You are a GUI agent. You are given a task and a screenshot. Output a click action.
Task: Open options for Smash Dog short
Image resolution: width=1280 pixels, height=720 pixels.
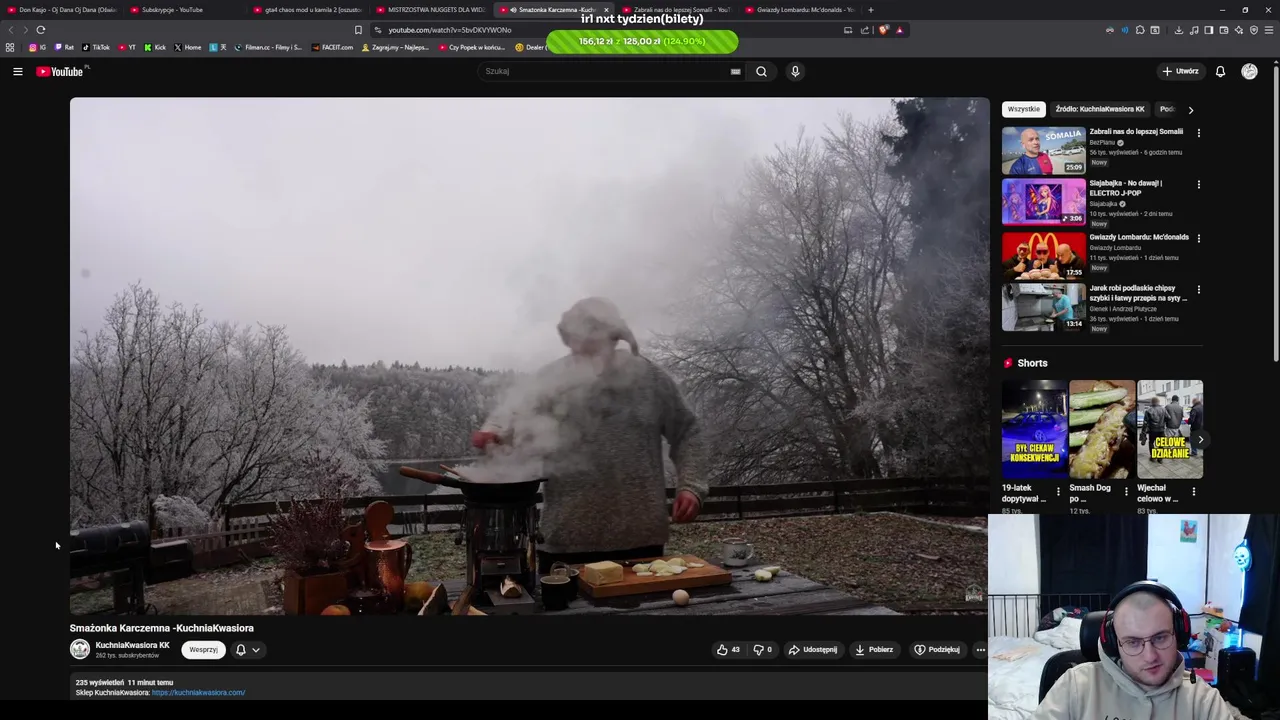1126,491
